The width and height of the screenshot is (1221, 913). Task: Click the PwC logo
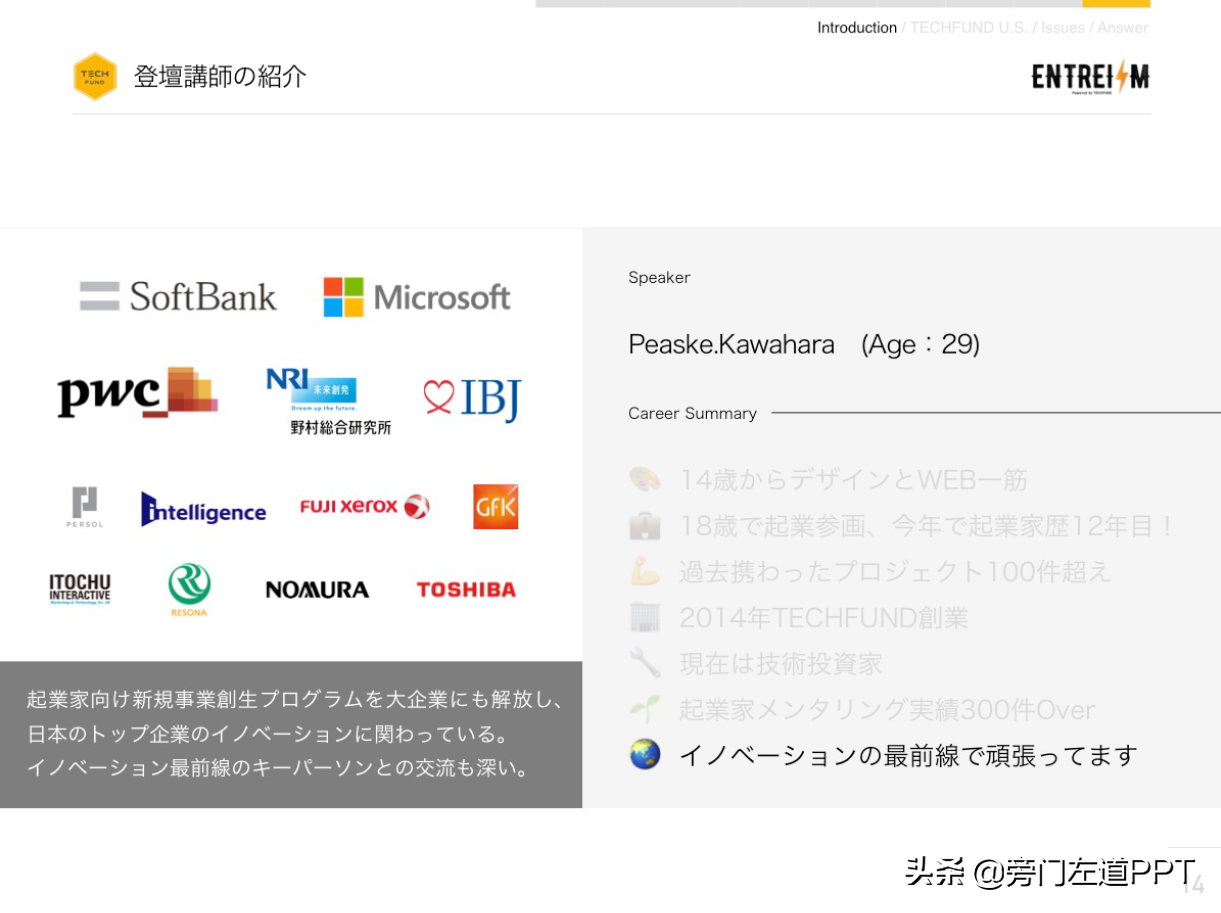[x=137, y=392]
